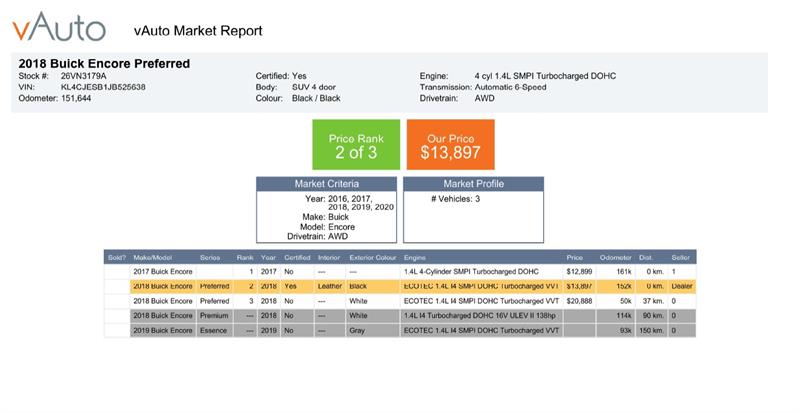This screenshot has width=800, height=413.
Task: Click the 'Sold?' column header
Action: coord(117,258)
